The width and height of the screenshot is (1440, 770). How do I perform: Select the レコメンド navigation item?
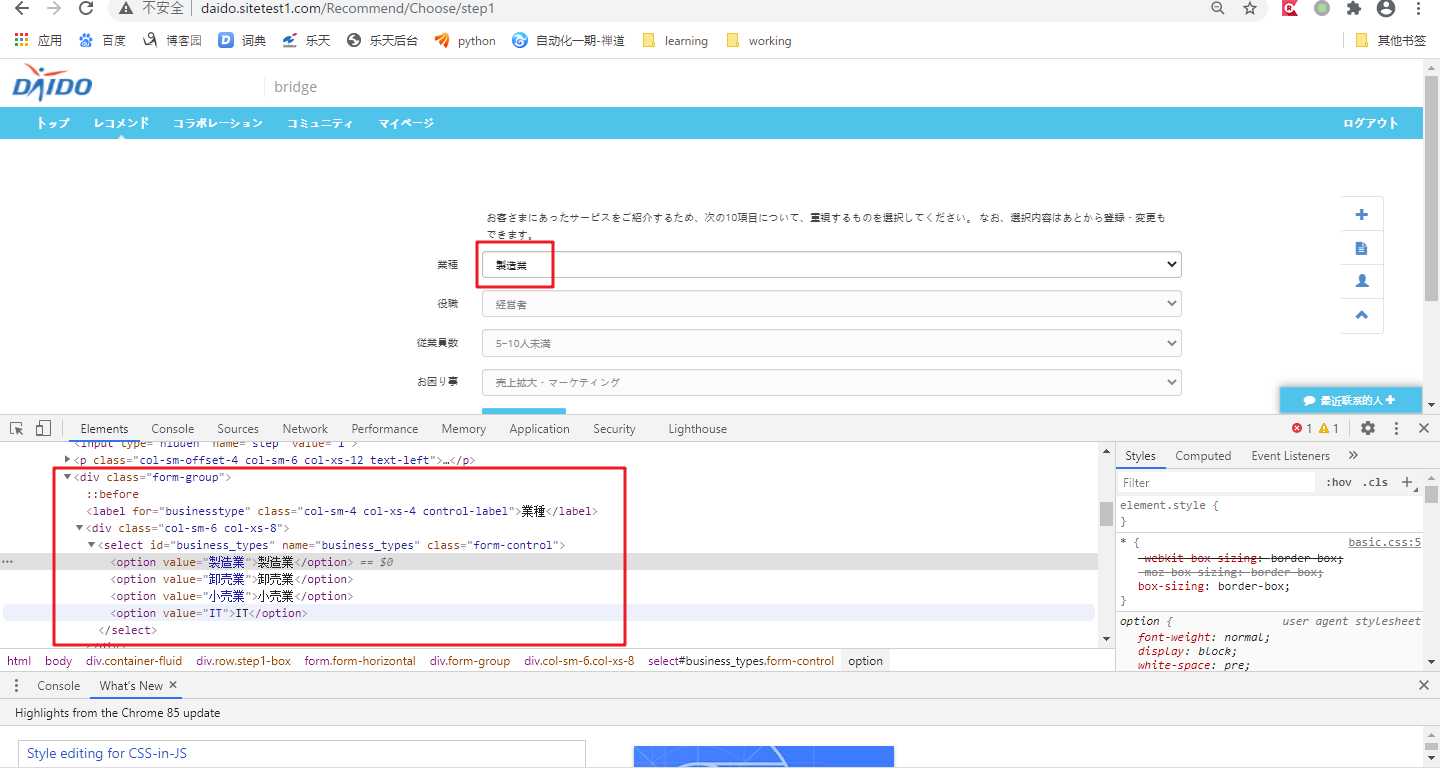click(x=121, y=123)
